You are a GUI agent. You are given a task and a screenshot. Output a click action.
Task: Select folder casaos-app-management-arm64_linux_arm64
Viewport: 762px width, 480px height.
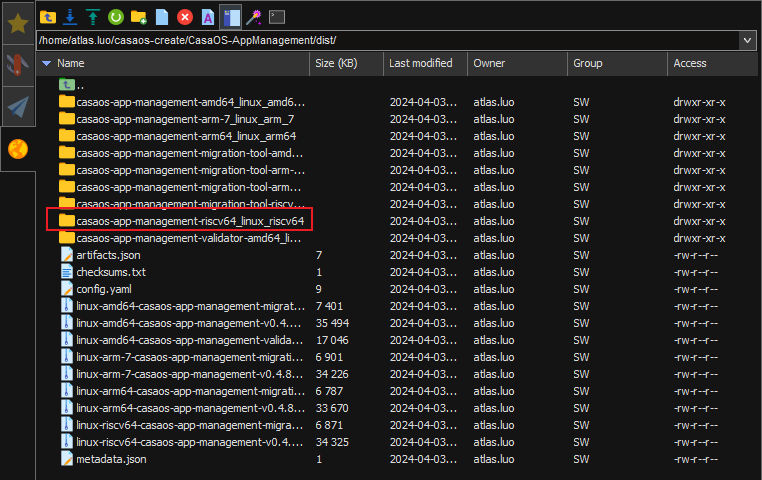click(x=186, y=137)
